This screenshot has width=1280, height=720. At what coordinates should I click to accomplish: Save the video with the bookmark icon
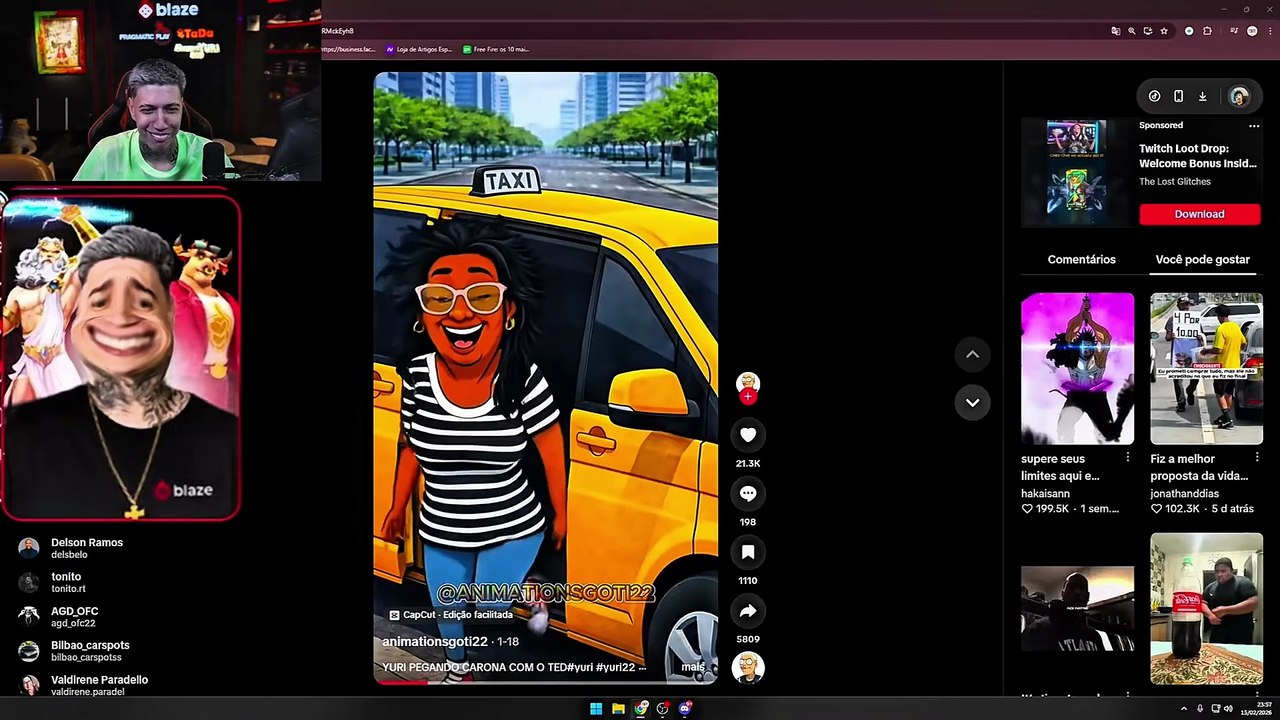748,551
